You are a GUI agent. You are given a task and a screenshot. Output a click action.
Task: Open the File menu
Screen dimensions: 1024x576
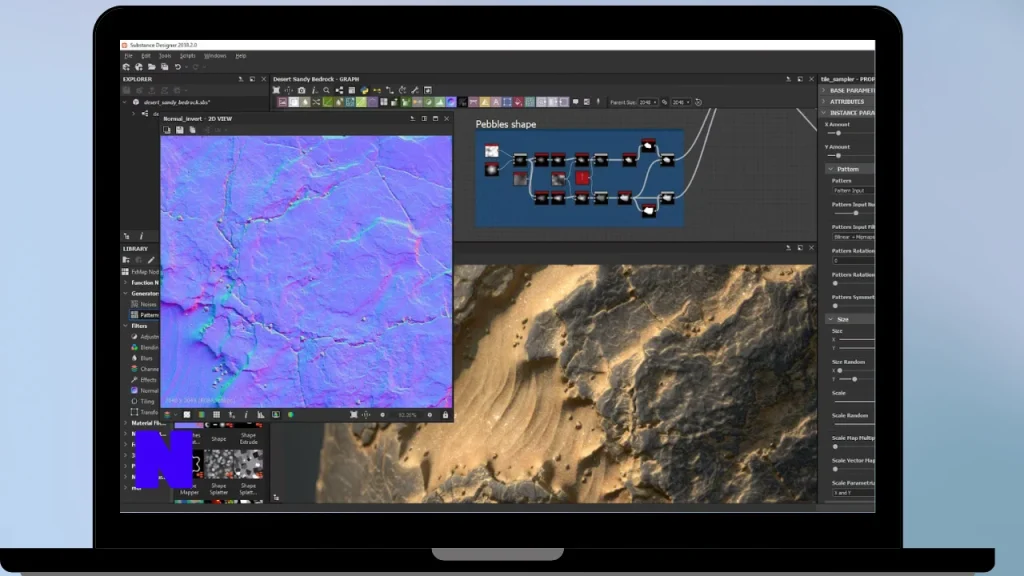point(129,56)
